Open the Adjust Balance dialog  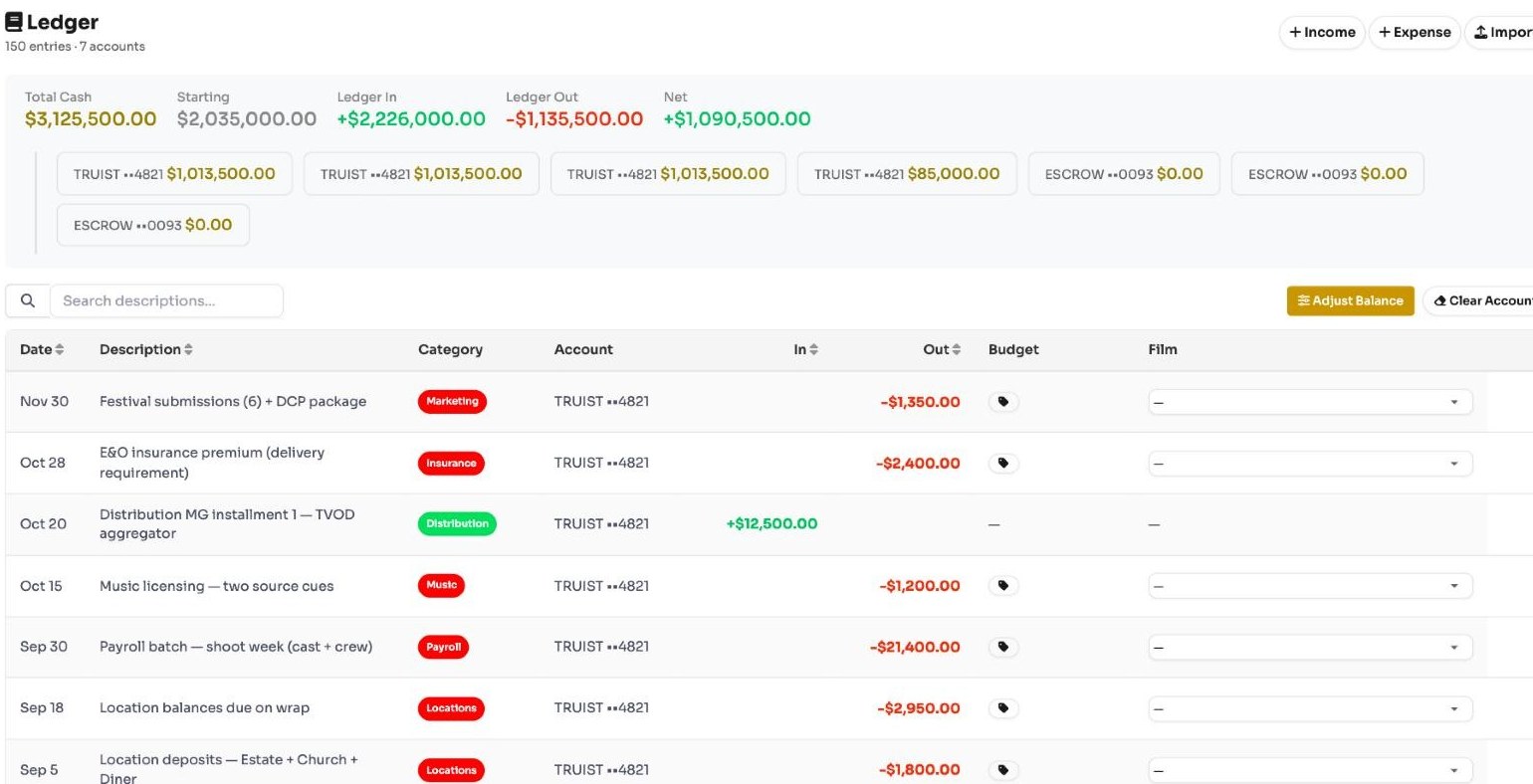pos(1350,300)
